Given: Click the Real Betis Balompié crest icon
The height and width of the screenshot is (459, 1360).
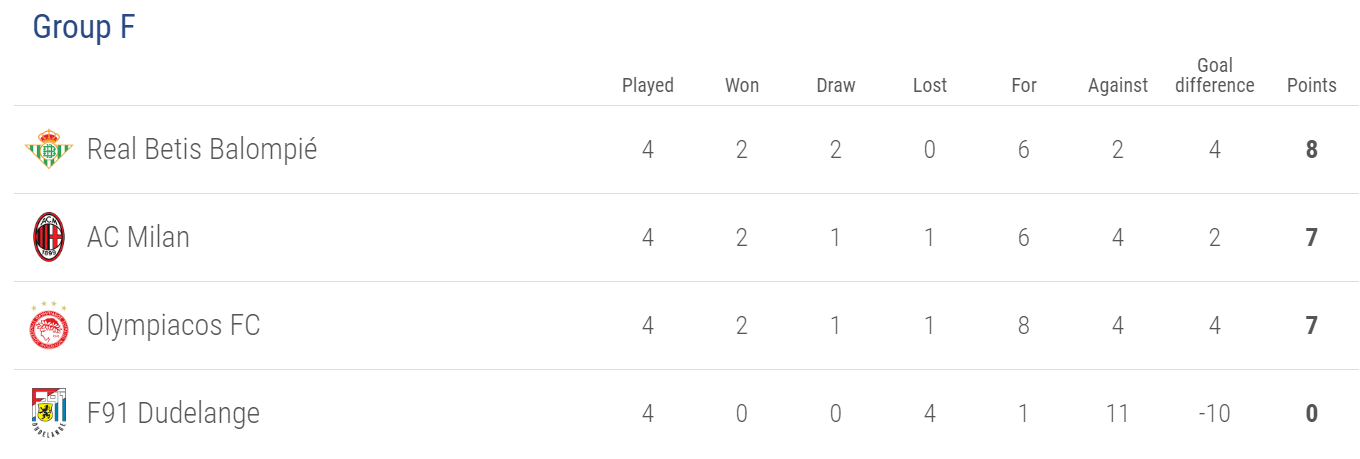Looking at the screenshot, I should pos(49,149).
